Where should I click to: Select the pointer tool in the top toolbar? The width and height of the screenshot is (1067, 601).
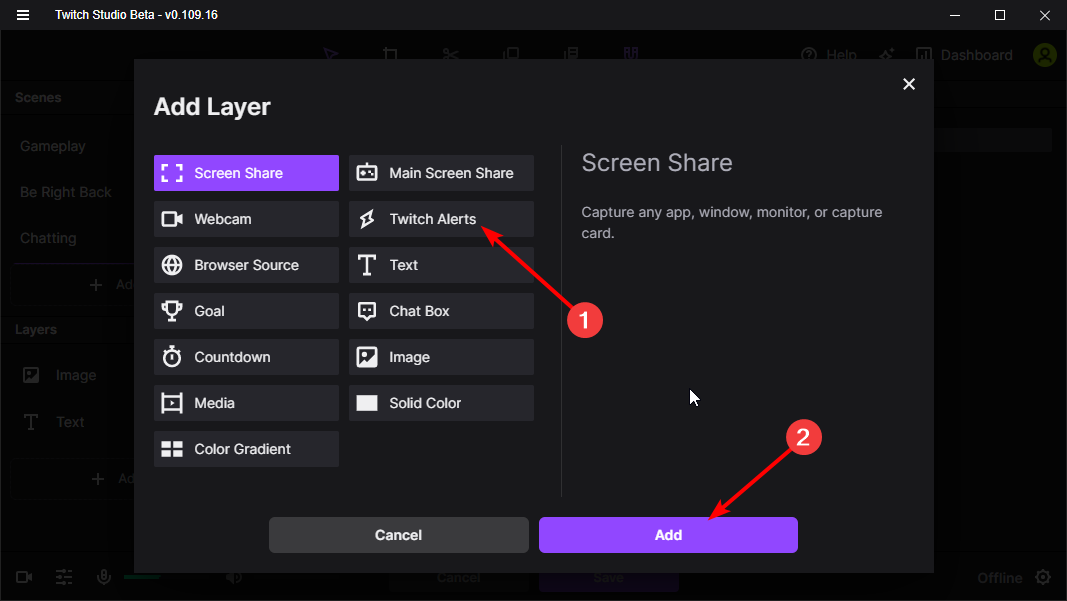(x=331, y=54)
